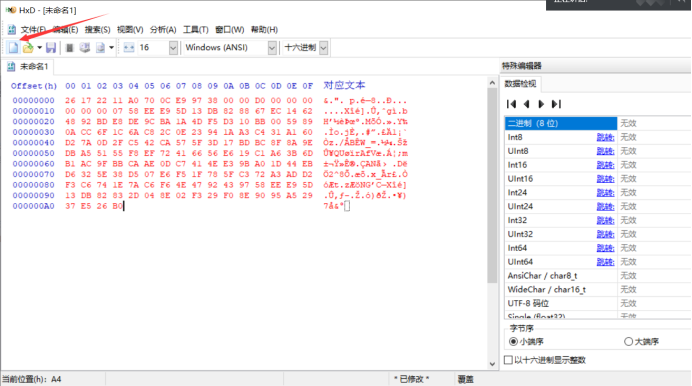Open the 搜索(S) menu

click(x=98, y=30)
